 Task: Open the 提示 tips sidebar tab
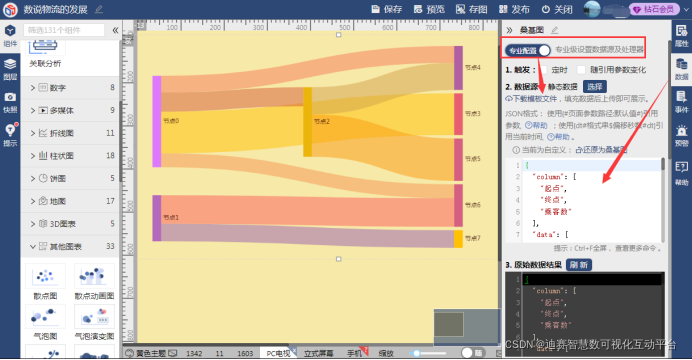[10, 135]
